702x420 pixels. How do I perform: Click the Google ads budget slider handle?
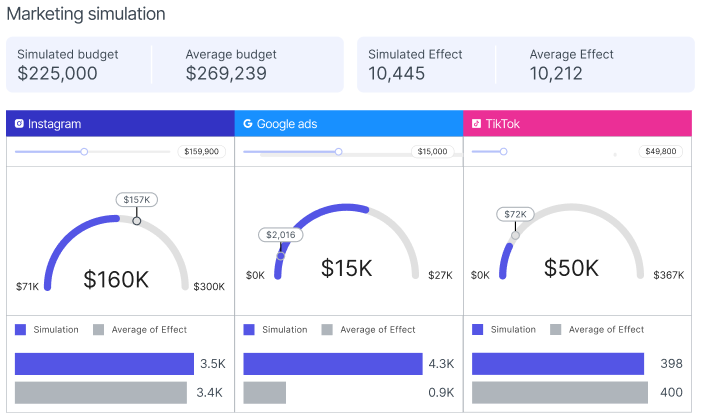click(x=339, y=152)
